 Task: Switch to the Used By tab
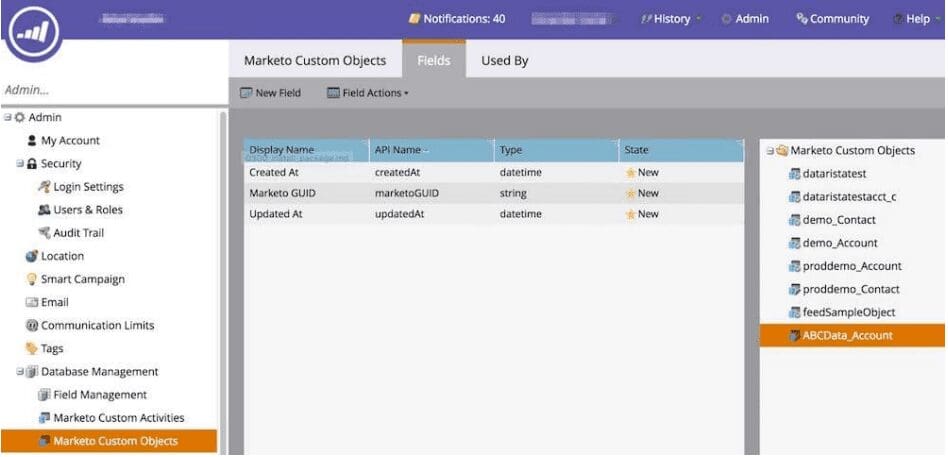point(504,60)
